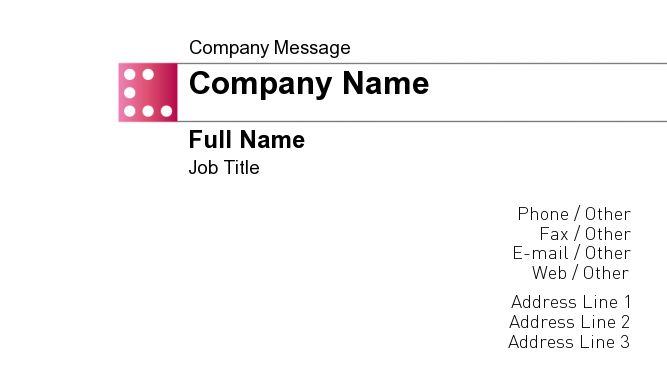Click the Fax / Other line
This screenshot has height=381, width=667.
(585, 234)
